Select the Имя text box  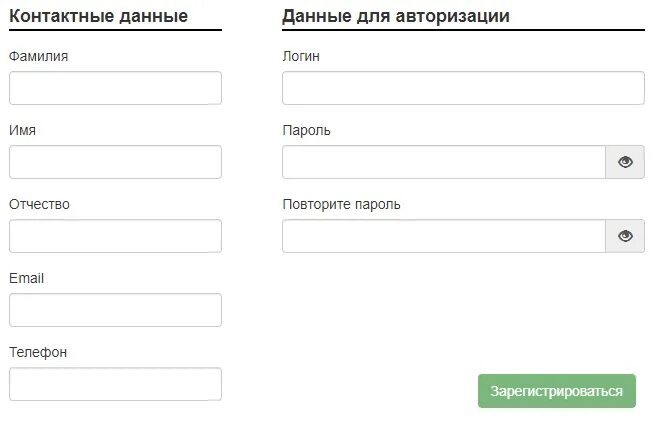pyautogui.click(x=116, y=162)
